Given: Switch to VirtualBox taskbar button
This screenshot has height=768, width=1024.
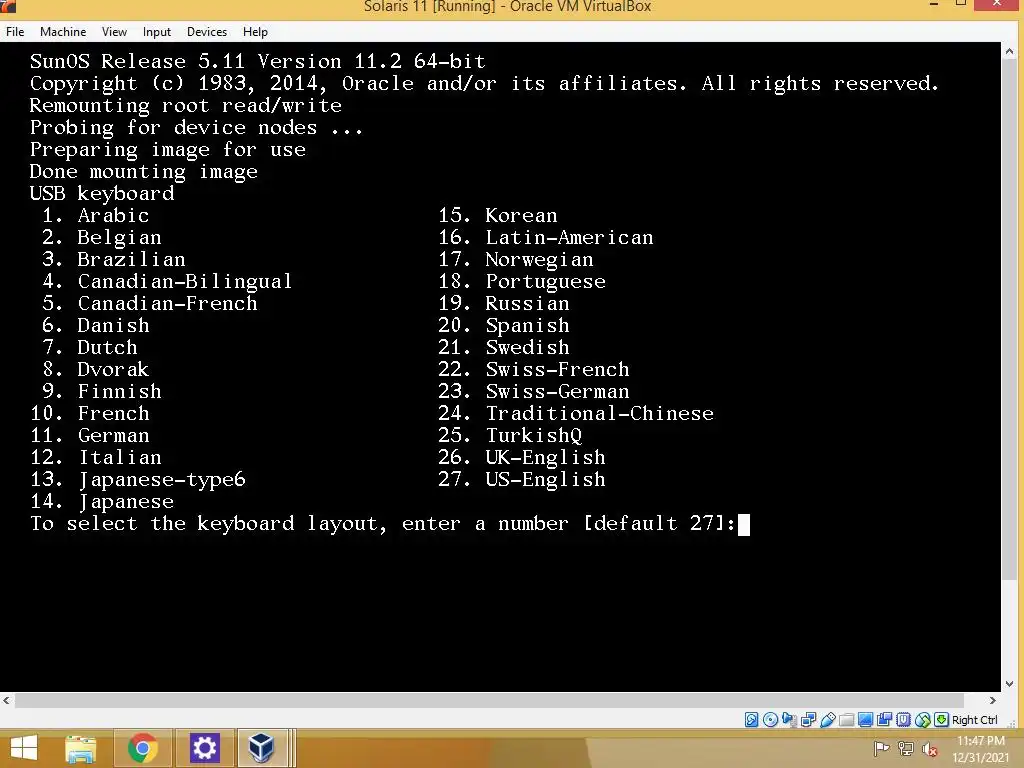Looking at the screenshot, I should point(261,748).
